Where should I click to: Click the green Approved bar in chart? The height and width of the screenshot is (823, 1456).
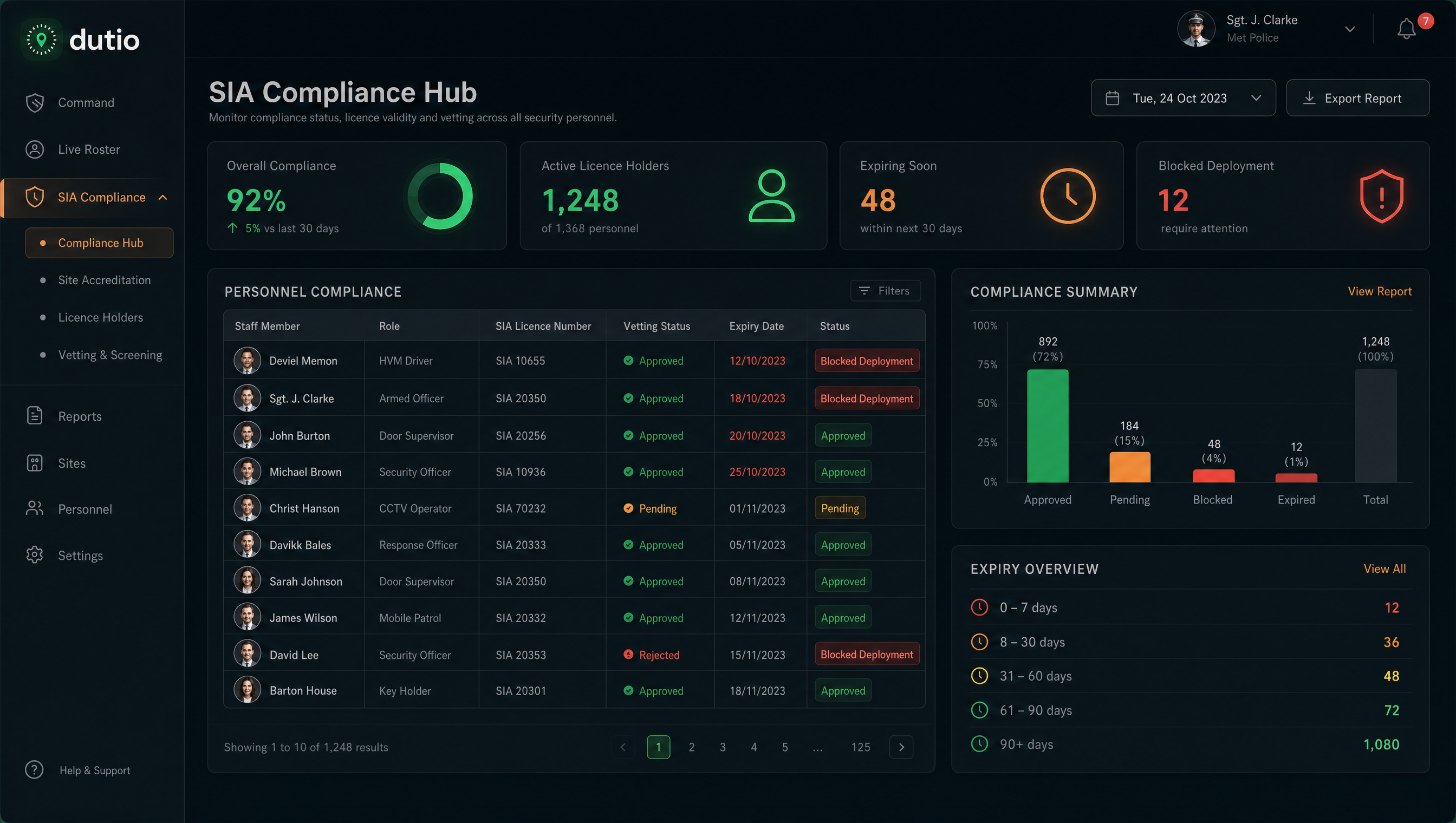tap(1047, 426)
